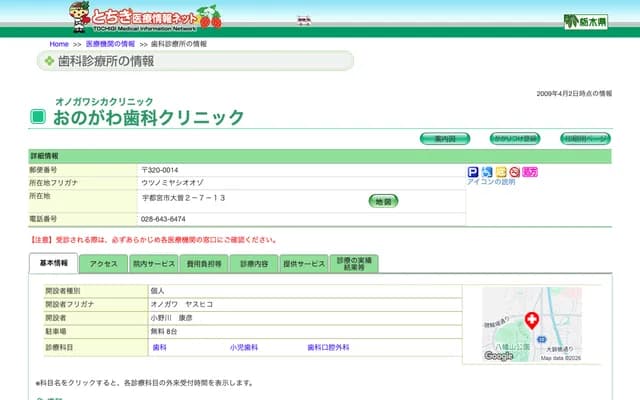The image size is (640, 400).
Task: Go to 医療機関の情報 breadcrumb link
Action: coord(110,44)
